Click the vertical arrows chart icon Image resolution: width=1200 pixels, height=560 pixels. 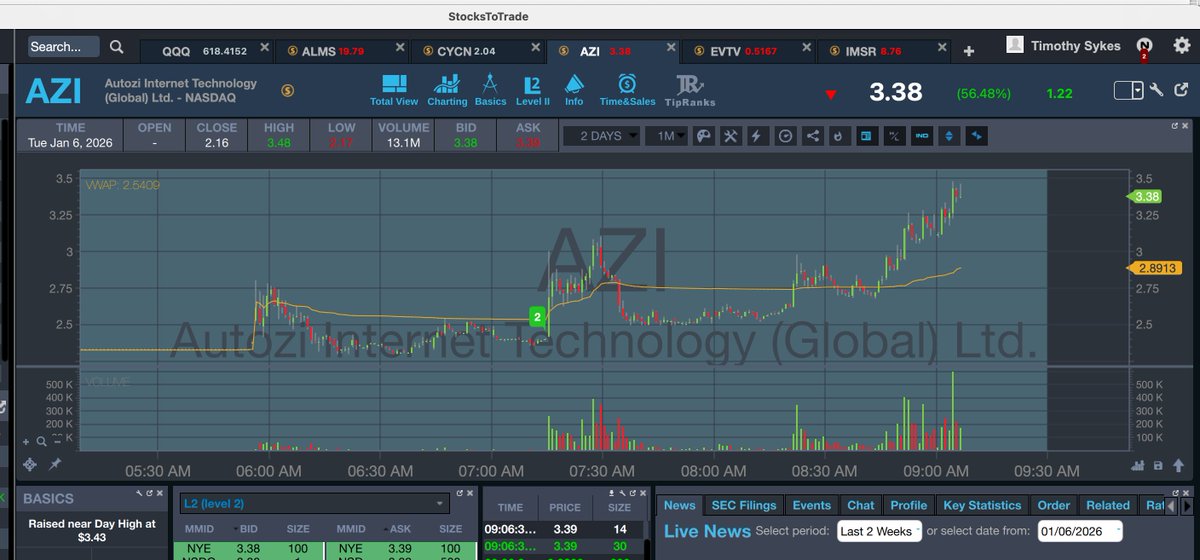click(948, 136)
